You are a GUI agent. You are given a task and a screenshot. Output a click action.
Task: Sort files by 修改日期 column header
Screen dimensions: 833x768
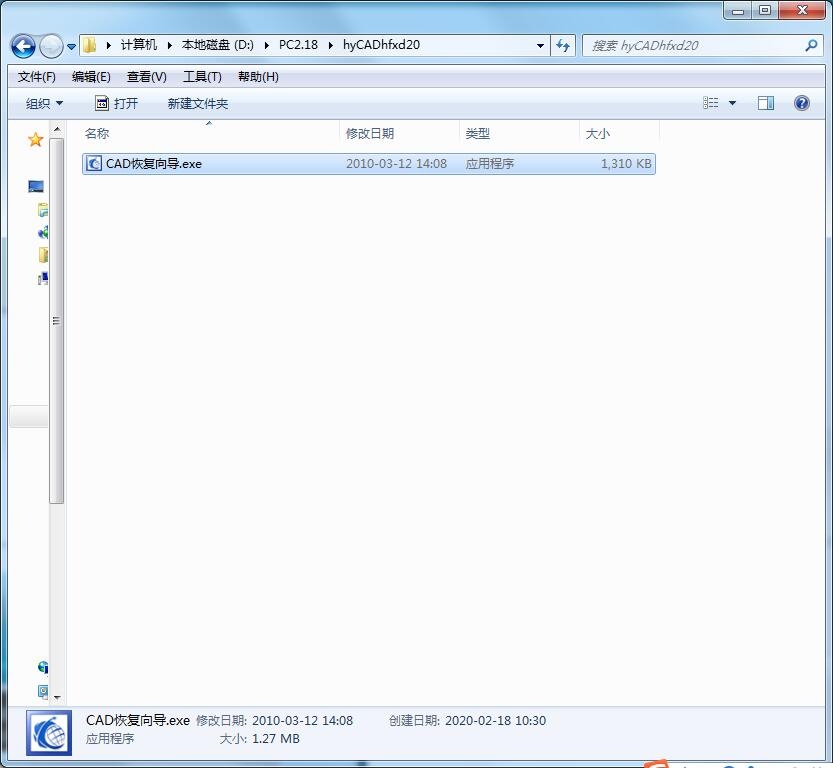(370, 134)
